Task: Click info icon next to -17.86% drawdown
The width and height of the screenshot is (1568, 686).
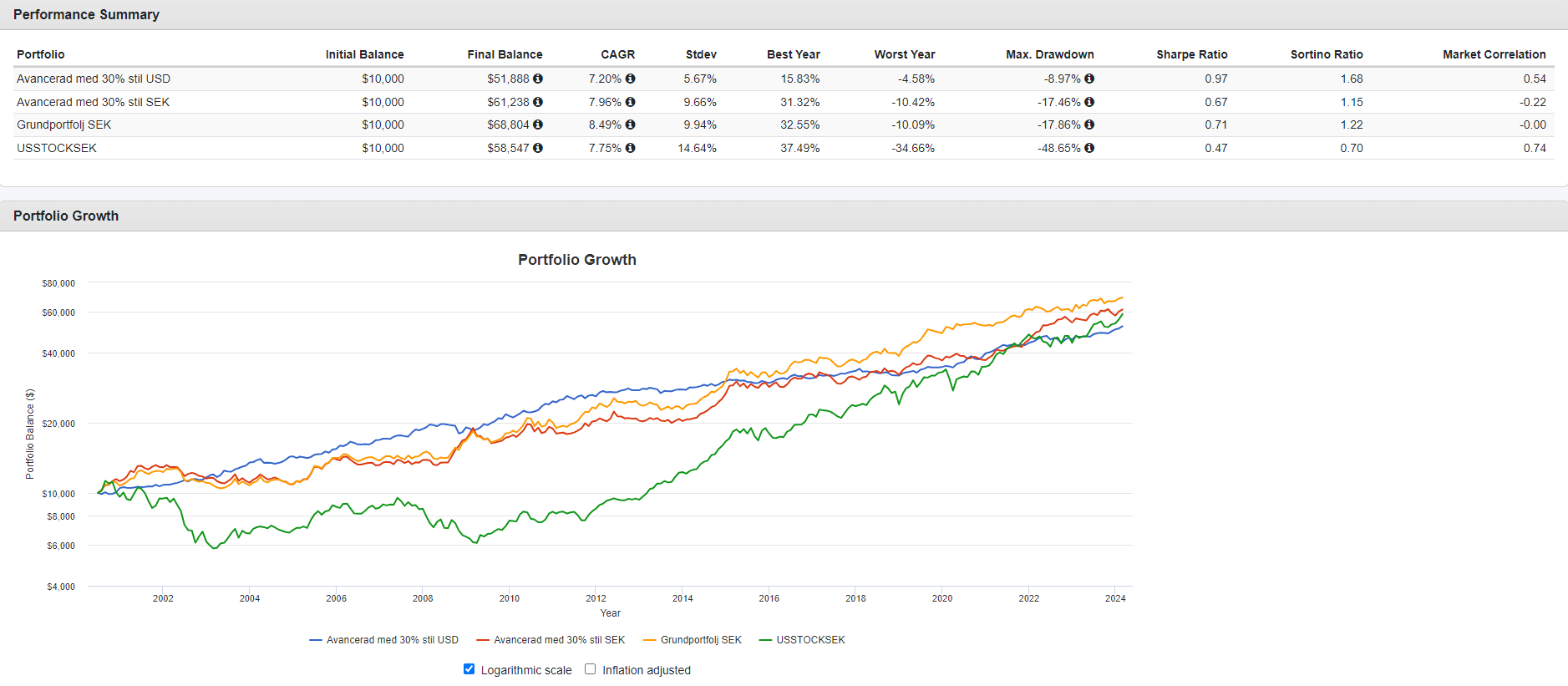Action: 1089,124
